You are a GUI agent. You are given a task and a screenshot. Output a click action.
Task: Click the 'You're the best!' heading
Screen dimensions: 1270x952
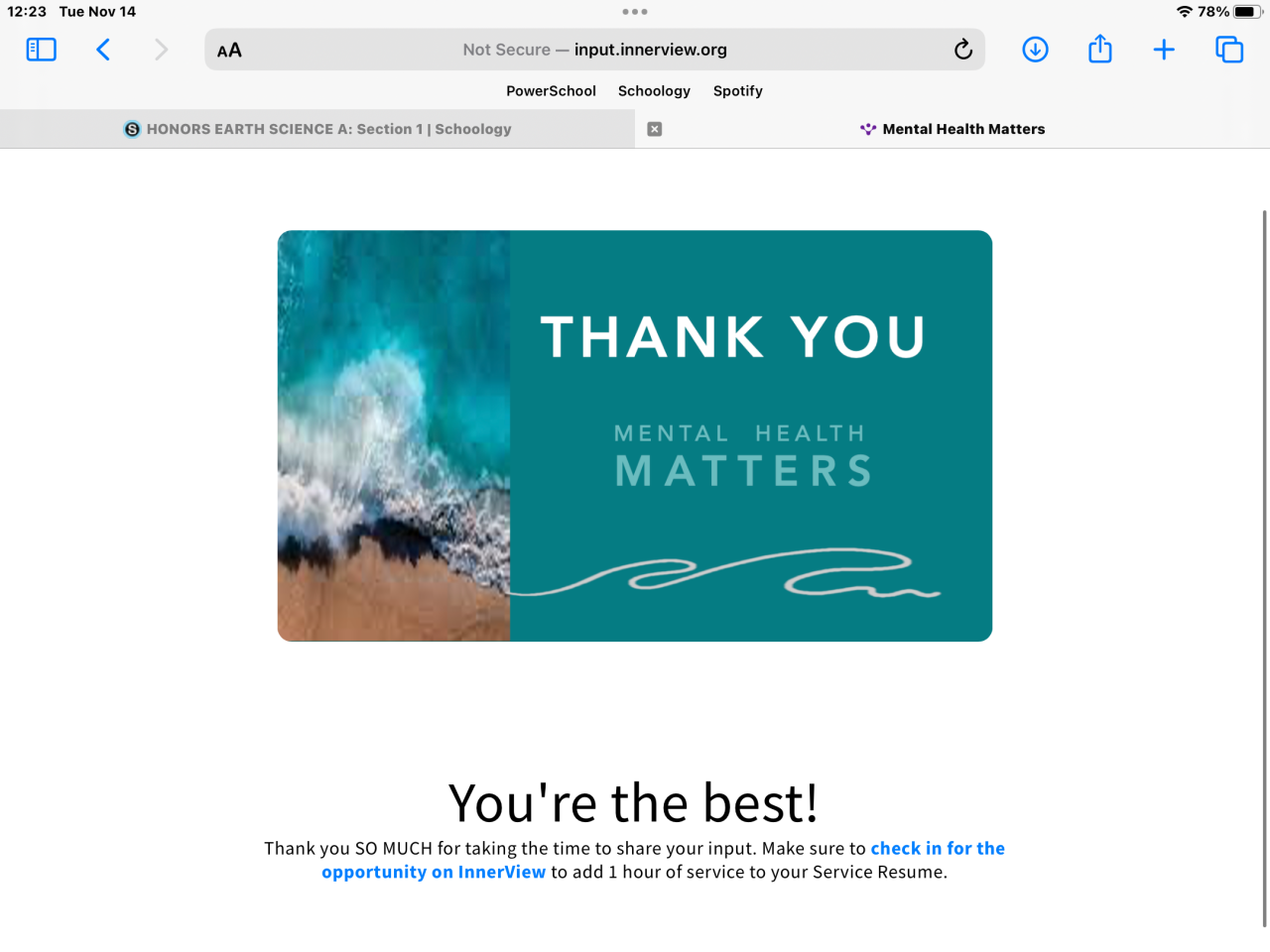click(x=633, y=802)
